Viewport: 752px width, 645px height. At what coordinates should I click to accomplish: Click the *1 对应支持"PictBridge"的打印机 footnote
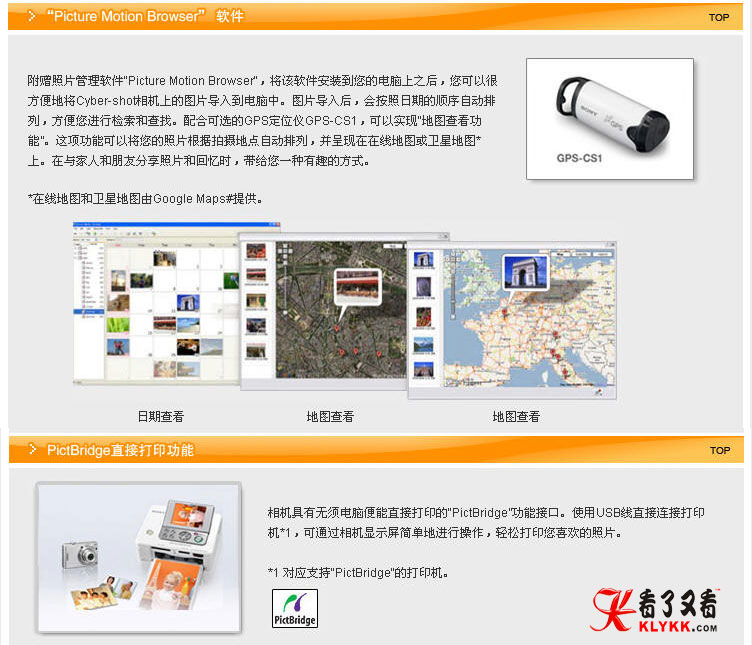[358, 573]
